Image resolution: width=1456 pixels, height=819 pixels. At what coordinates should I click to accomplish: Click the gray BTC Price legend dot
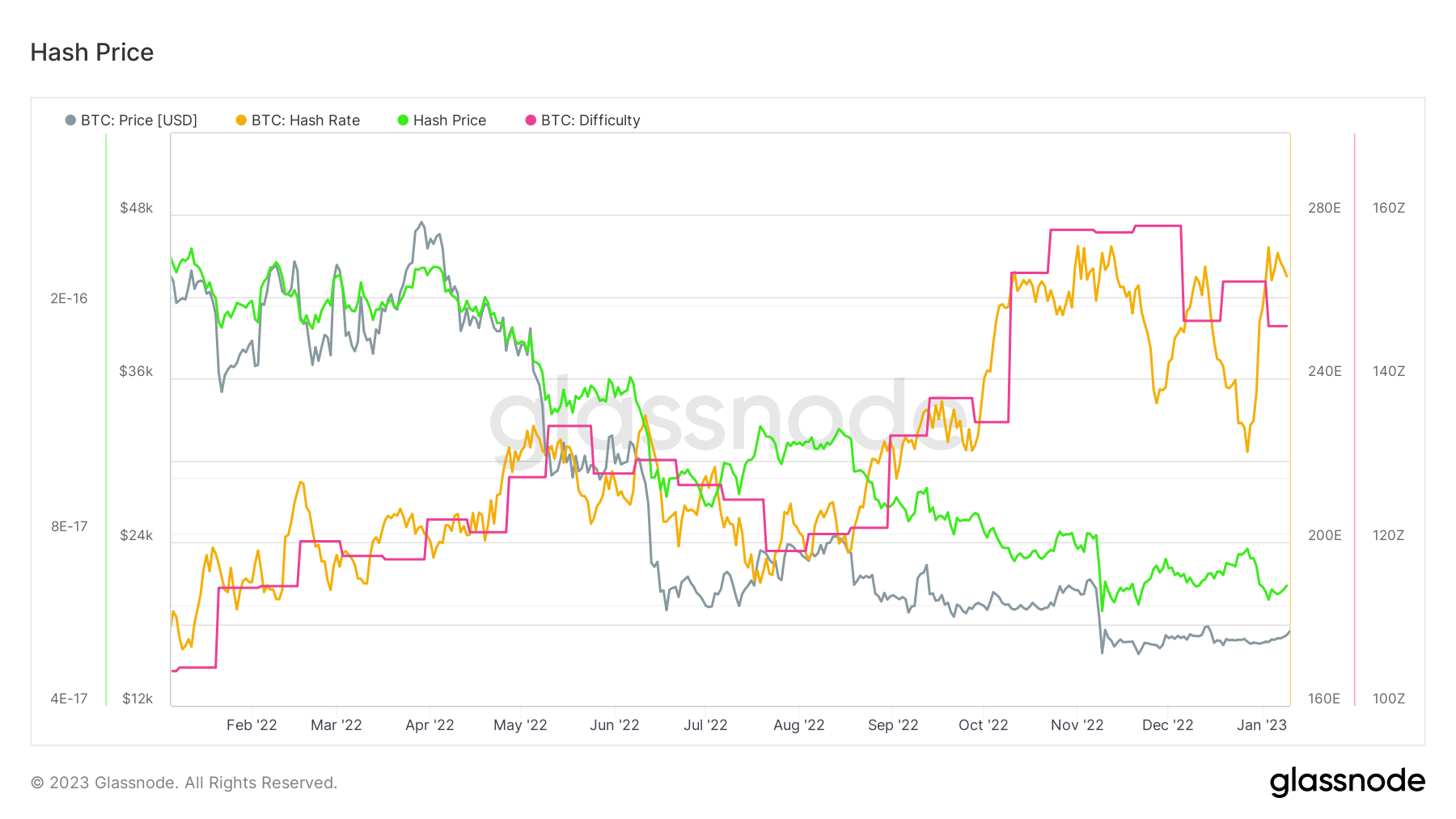point(70,120)
